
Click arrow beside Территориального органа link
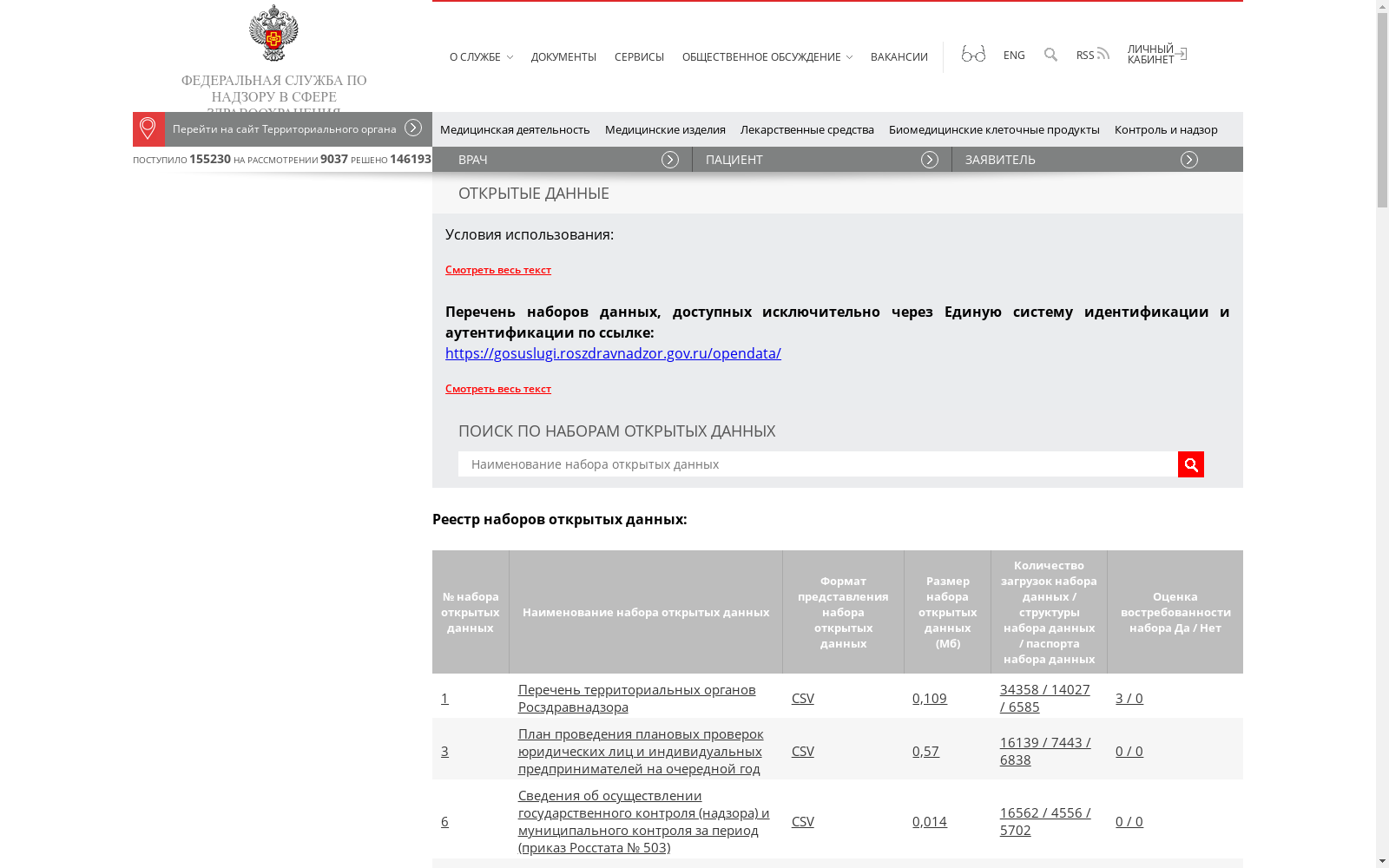(413, 128)
